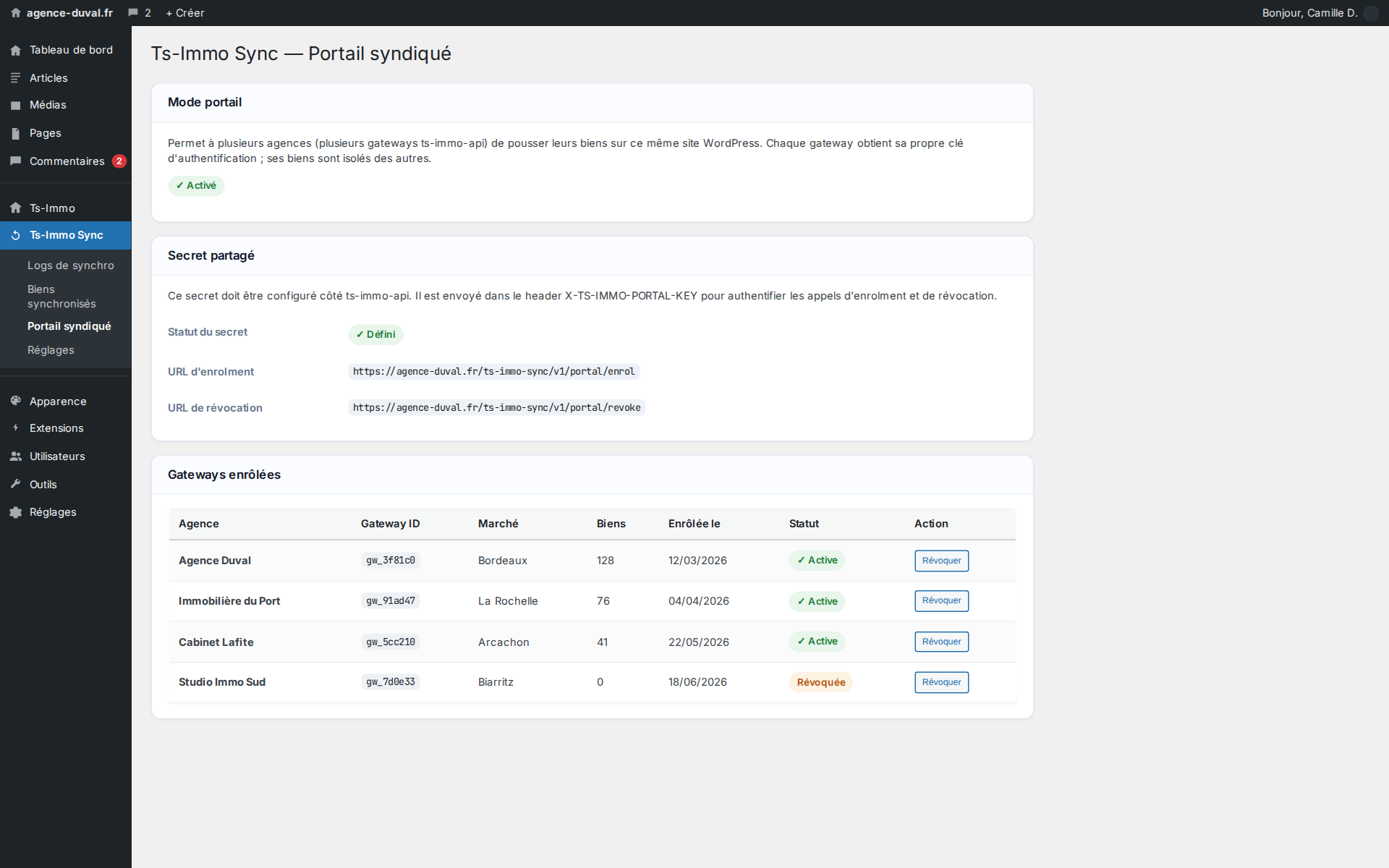Image resolution: width=1389 pixels, height=868 pixels.
Task: Revoke the Immobilière du Port gateway
Action: click(941, 601)
